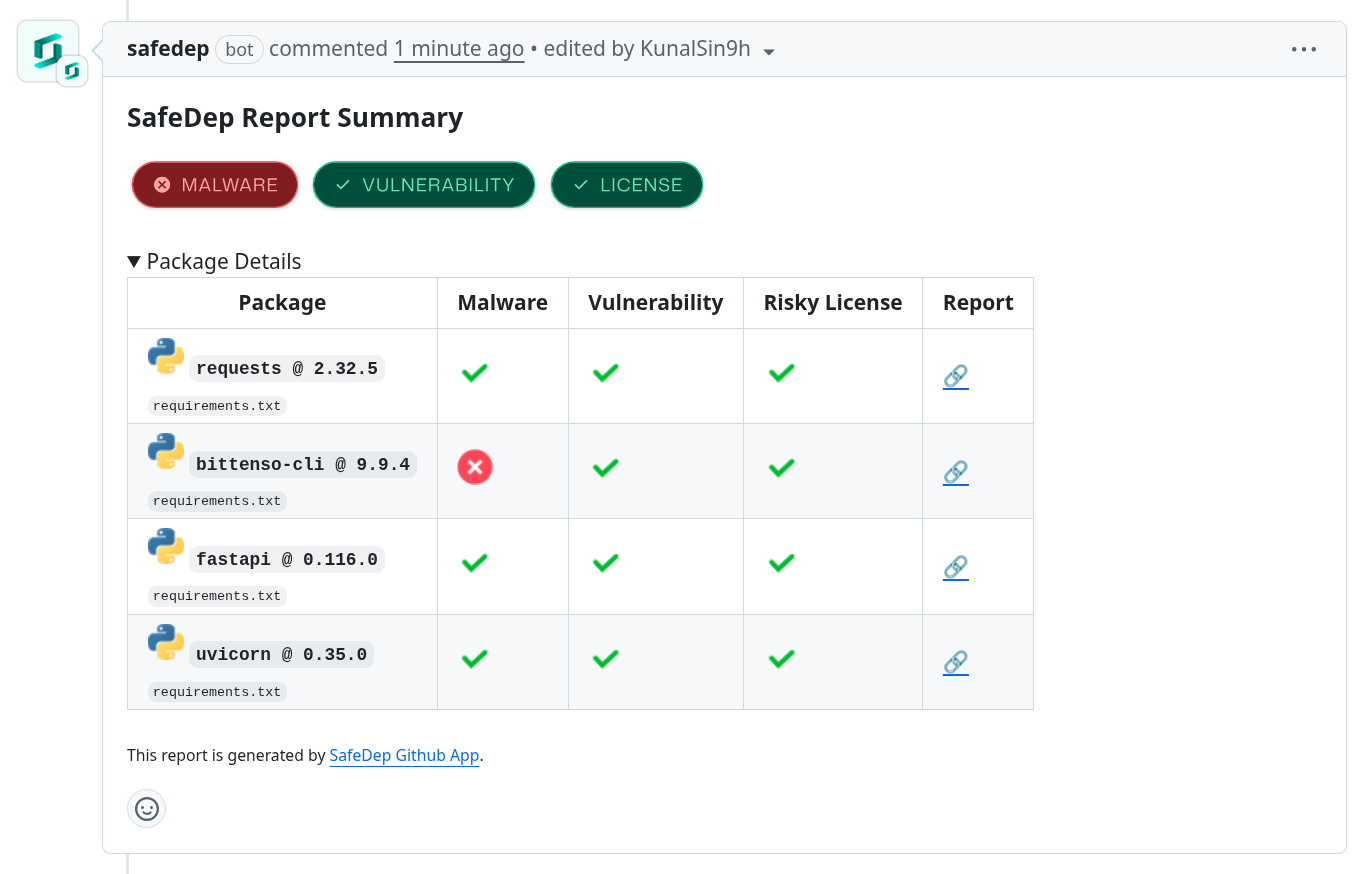The height and width of the screenshot is (874, 1372).
Task: Open report link for fastapi package
Action: (956, 568)
